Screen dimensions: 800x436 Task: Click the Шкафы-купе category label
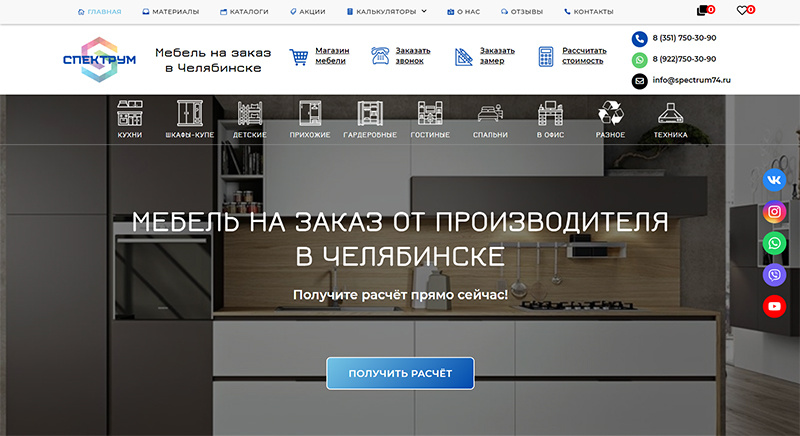190,135
